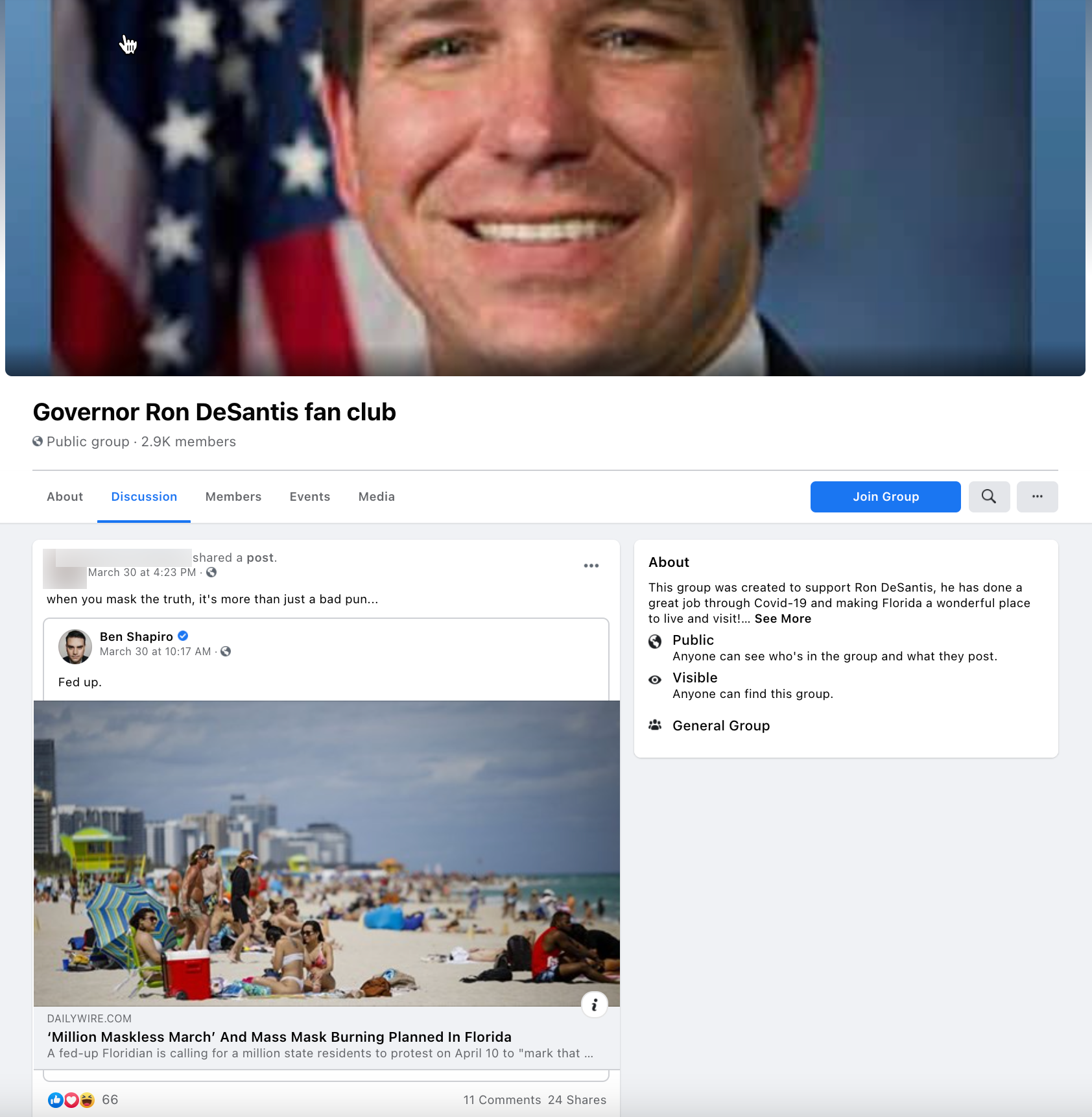1092x1117 pixels.
Task: Open the 11 Comments link
Action: pos(502,1100)
